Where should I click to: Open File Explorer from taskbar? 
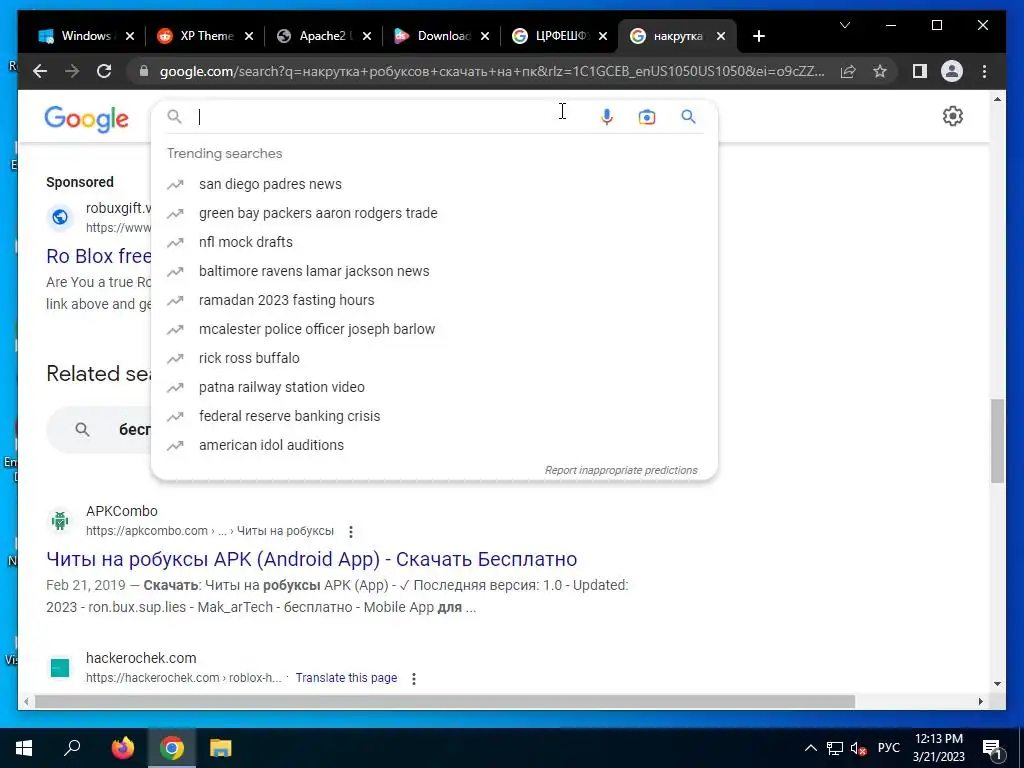(x=221, y=748)
